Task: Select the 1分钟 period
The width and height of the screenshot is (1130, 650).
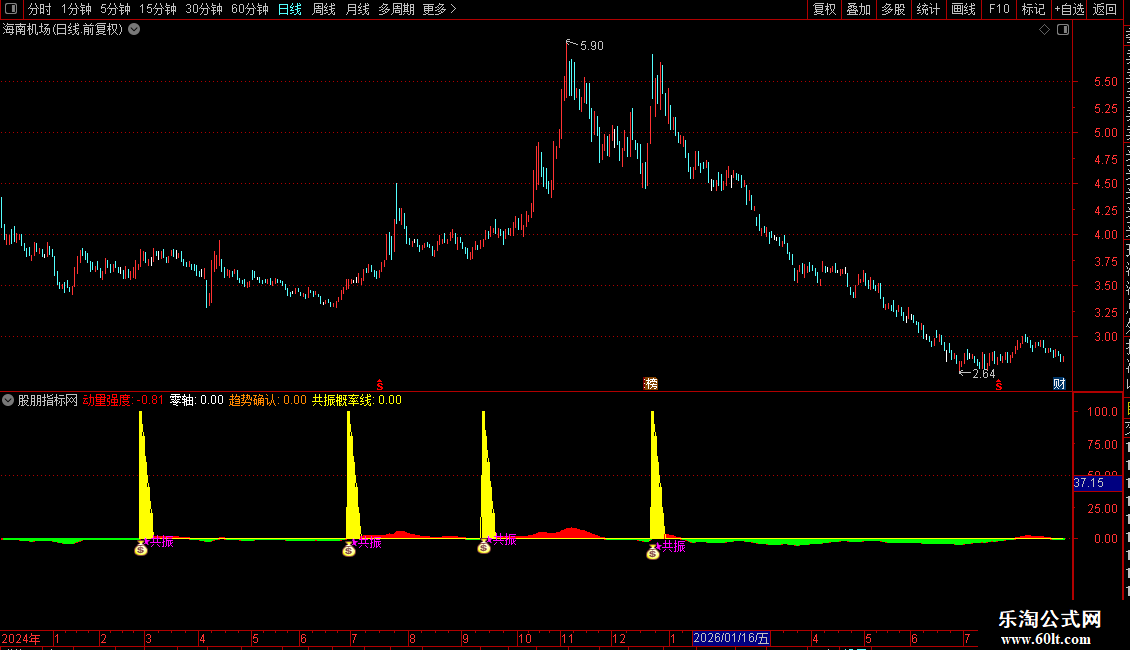Action: coord(76,9)
